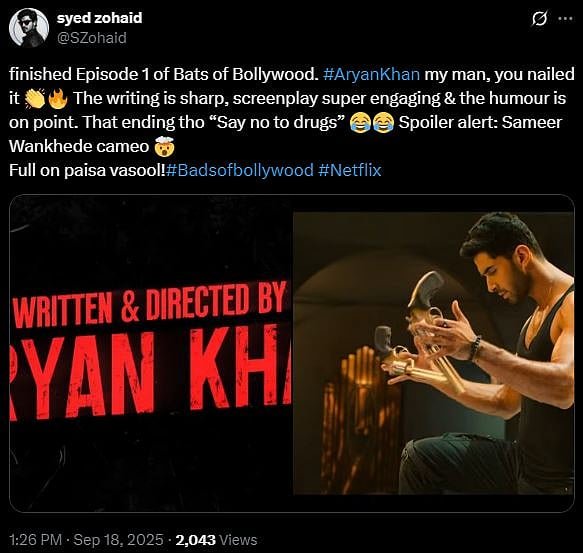Click the #Netflix hashtag
Image resolution: width=583 pixels, height=553 pixels.
[x=350, y=170]
